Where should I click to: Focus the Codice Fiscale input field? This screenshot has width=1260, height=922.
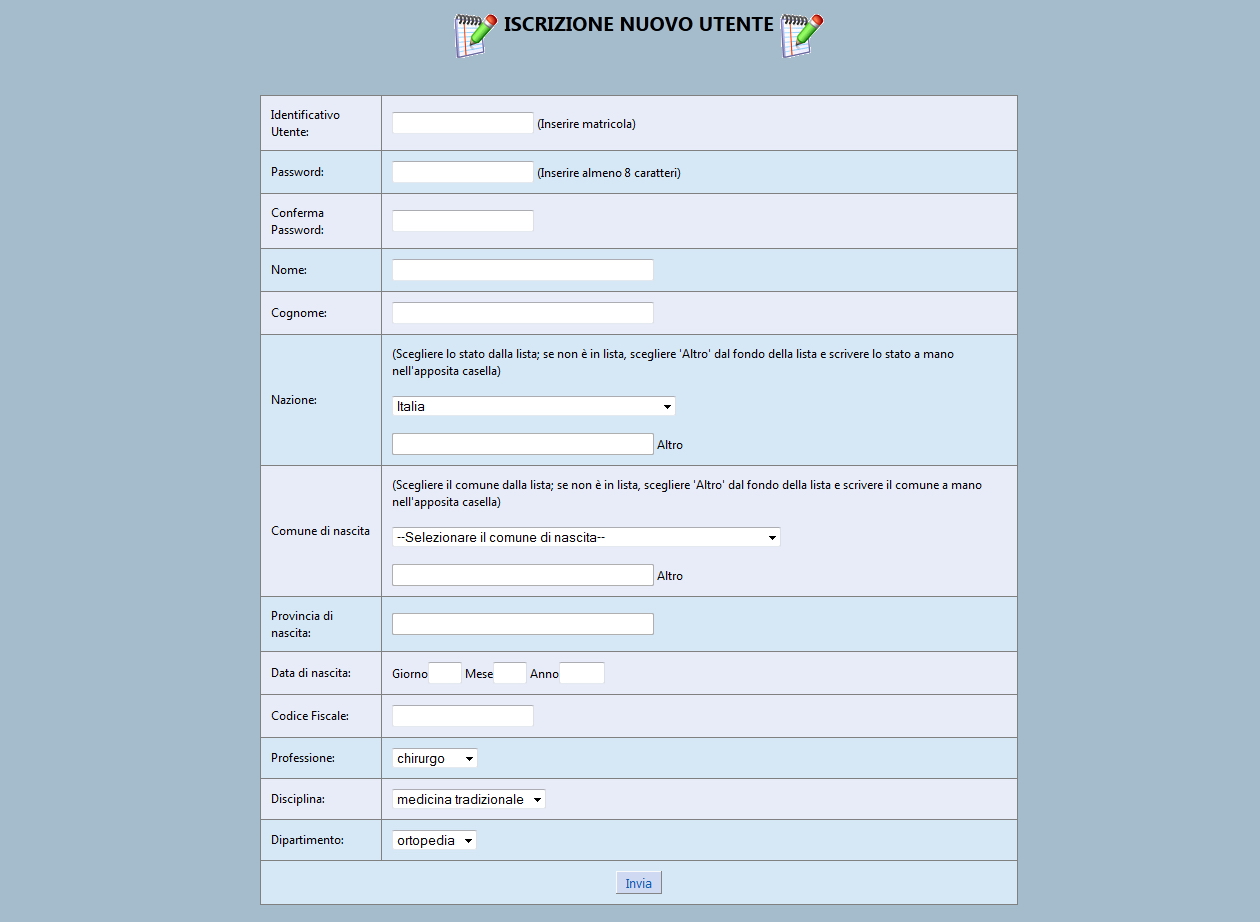click(462, 715)
